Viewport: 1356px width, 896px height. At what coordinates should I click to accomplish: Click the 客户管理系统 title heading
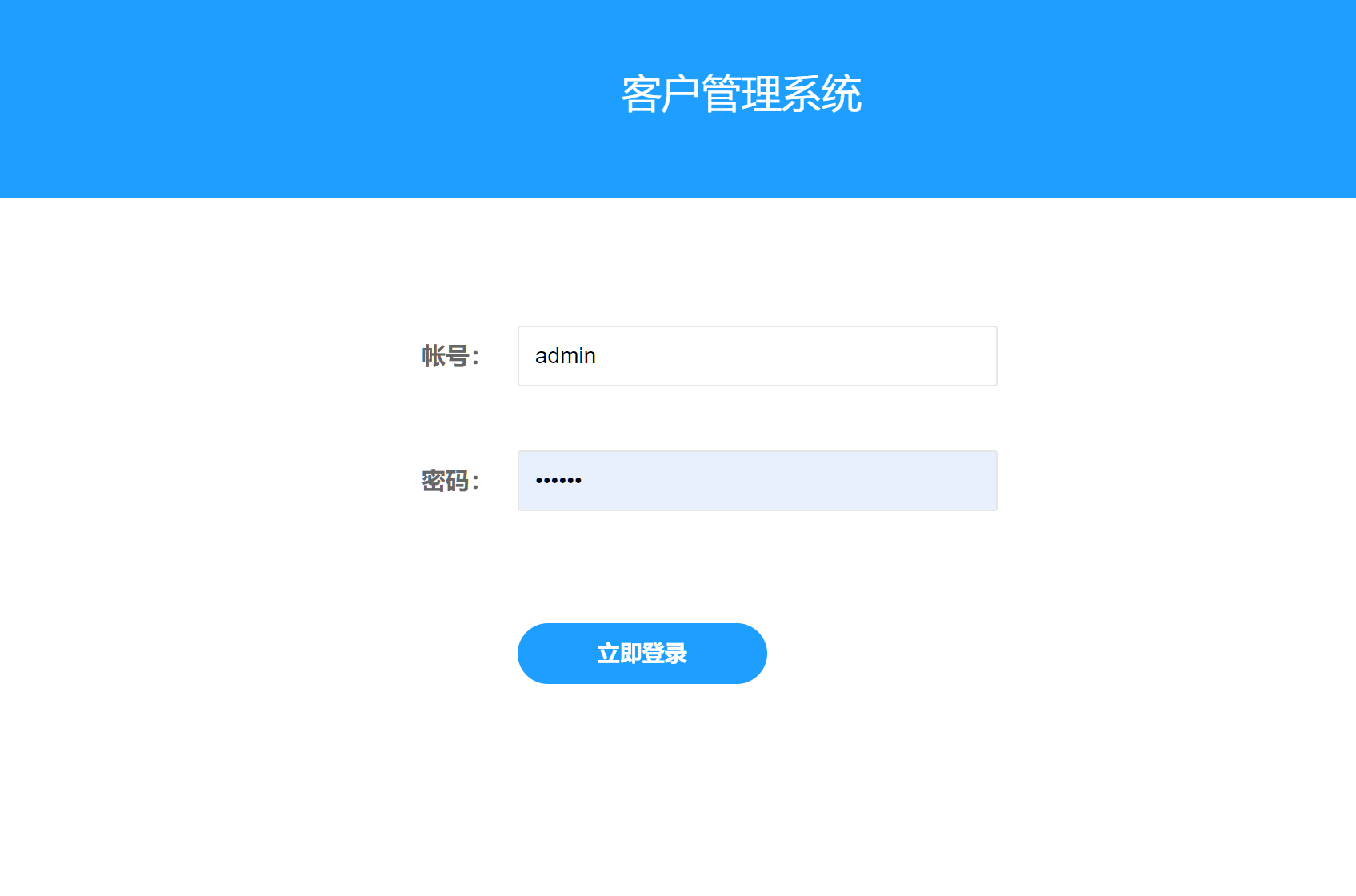(742, 94)
